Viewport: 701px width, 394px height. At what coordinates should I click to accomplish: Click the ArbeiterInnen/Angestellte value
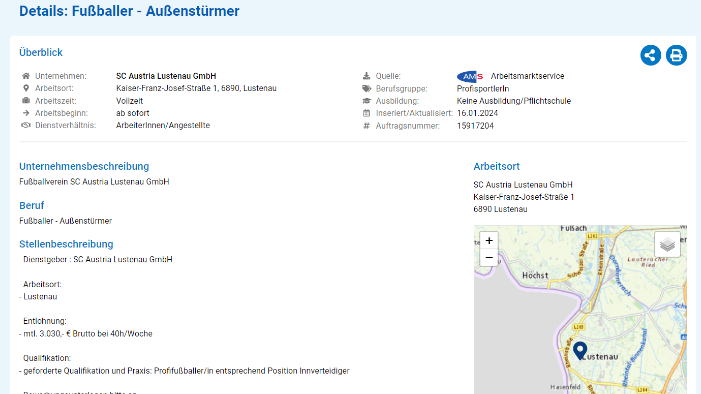tap(163, 125)
